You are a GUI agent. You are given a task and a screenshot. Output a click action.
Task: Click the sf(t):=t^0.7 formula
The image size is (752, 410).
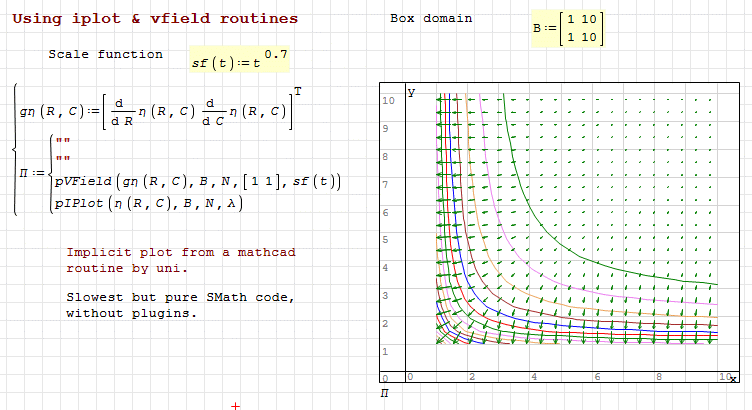pyautogui.click(x=239, y=60)
